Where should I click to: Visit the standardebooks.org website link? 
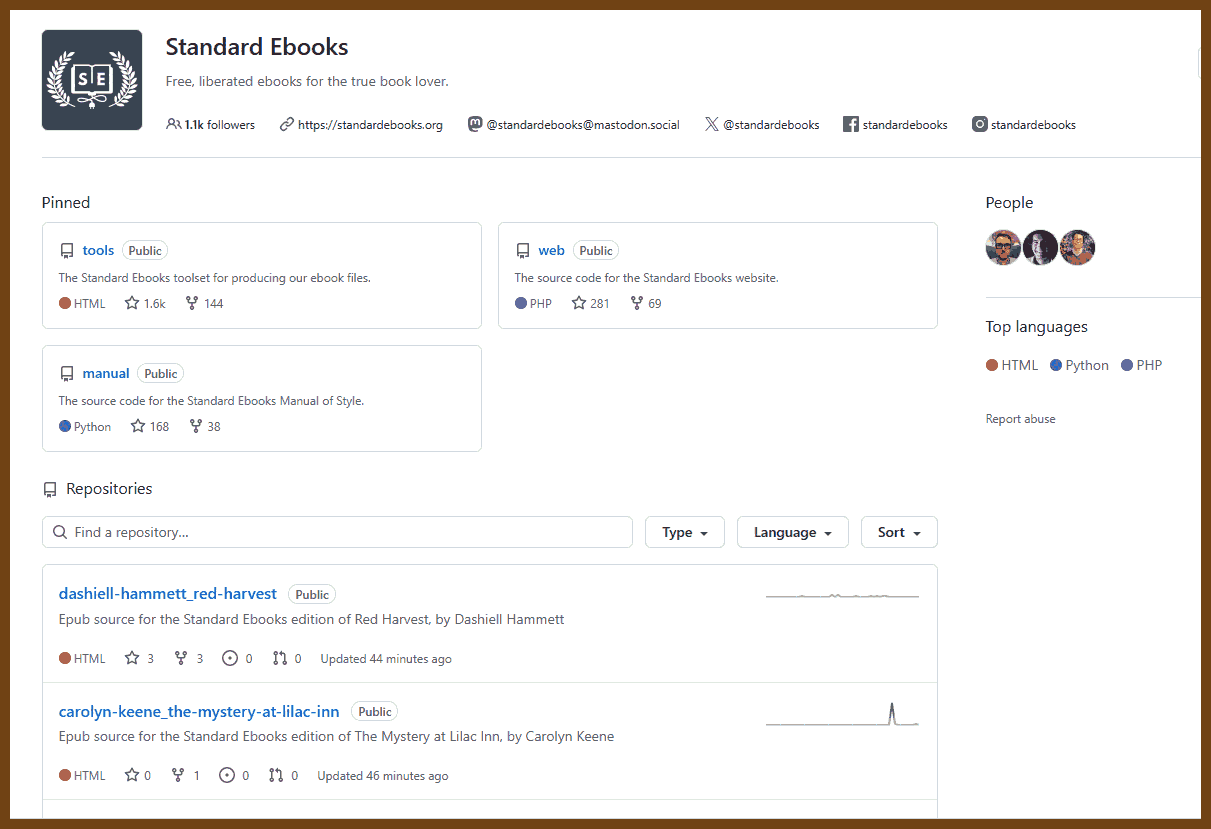pos(369,125)
